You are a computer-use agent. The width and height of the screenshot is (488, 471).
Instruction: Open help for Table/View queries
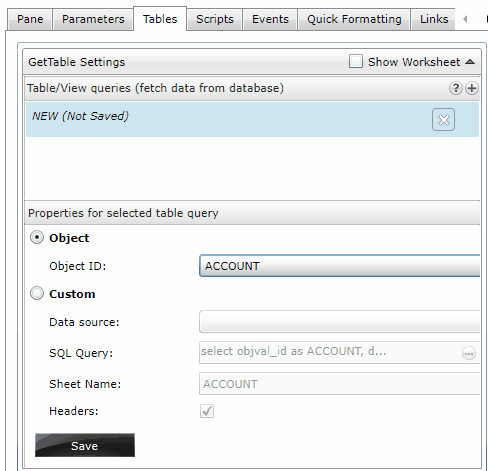(x=455, y=88)
